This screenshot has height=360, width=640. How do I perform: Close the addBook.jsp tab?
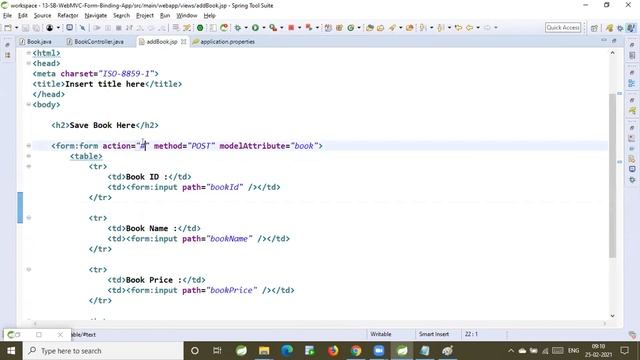pyautogui.click(x=183, y=42)
